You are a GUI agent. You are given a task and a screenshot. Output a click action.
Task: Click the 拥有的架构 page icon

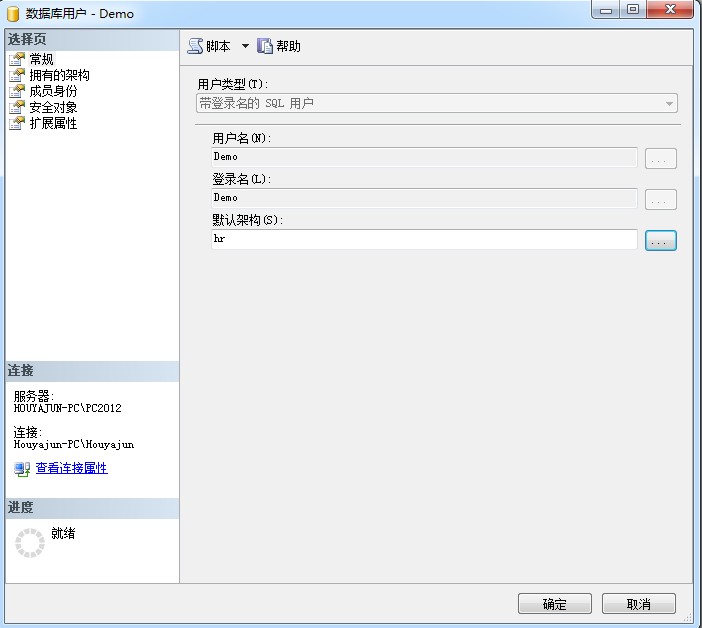coord(17,75)
